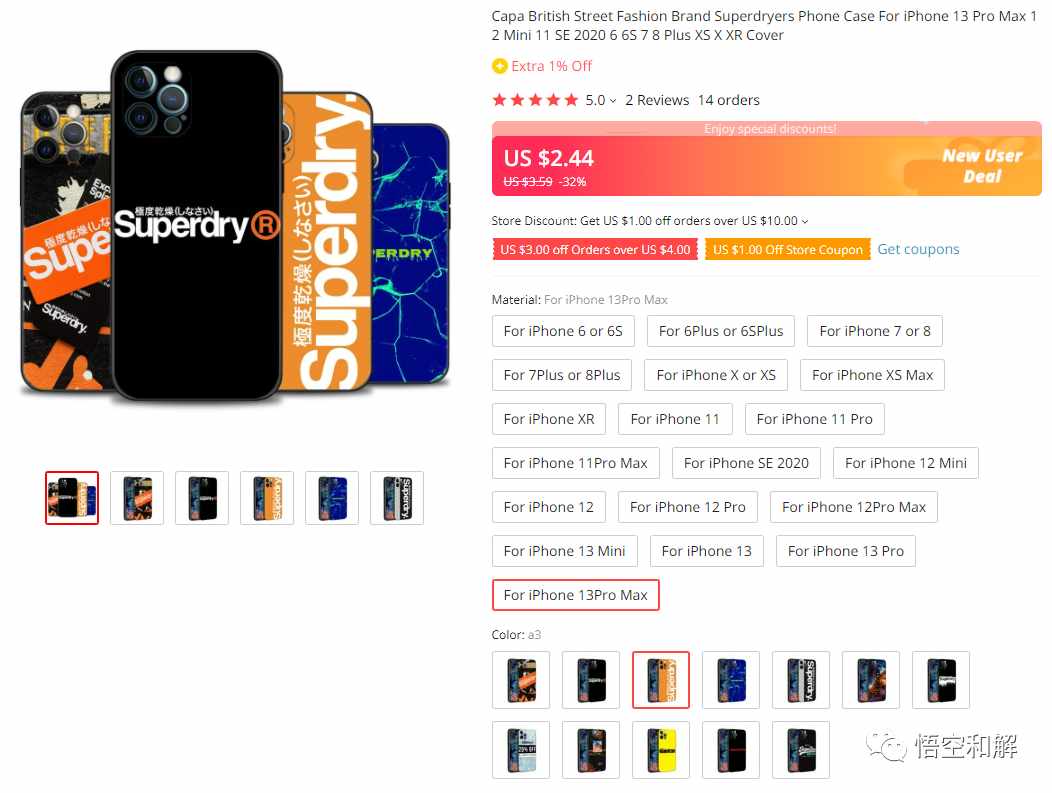Select the For iPhone 12 Mini option
1052x793 pixels.
pyautogui.click(x=906, y=463)
